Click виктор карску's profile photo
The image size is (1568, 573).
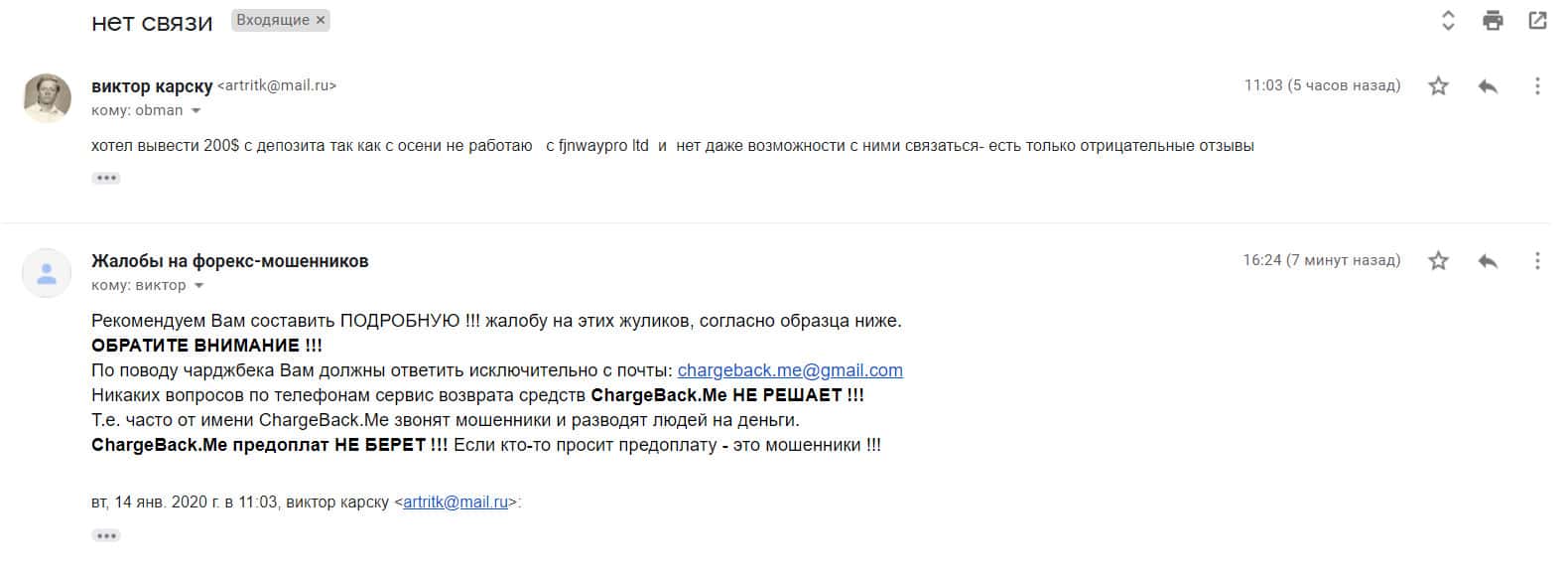point(47,97)
